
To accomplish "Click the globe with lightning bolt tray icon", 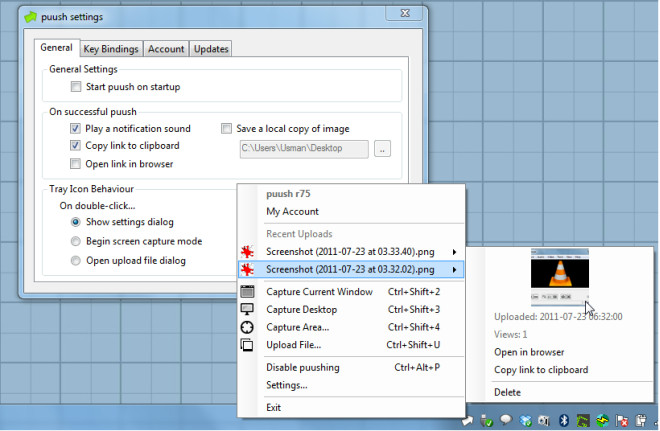I will [602, 420].
